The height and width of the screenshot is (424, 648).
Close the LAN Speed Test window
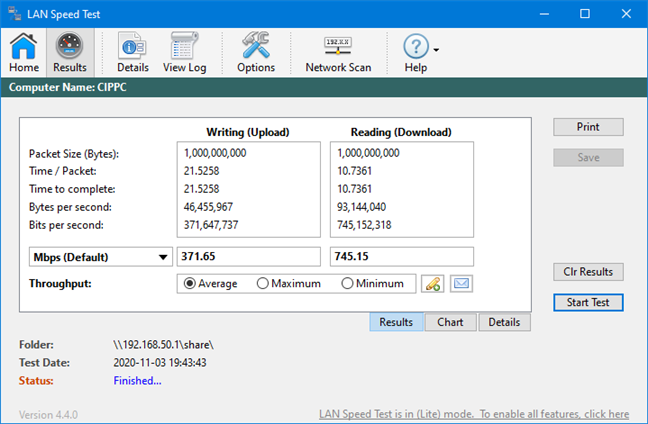[626, 14]
